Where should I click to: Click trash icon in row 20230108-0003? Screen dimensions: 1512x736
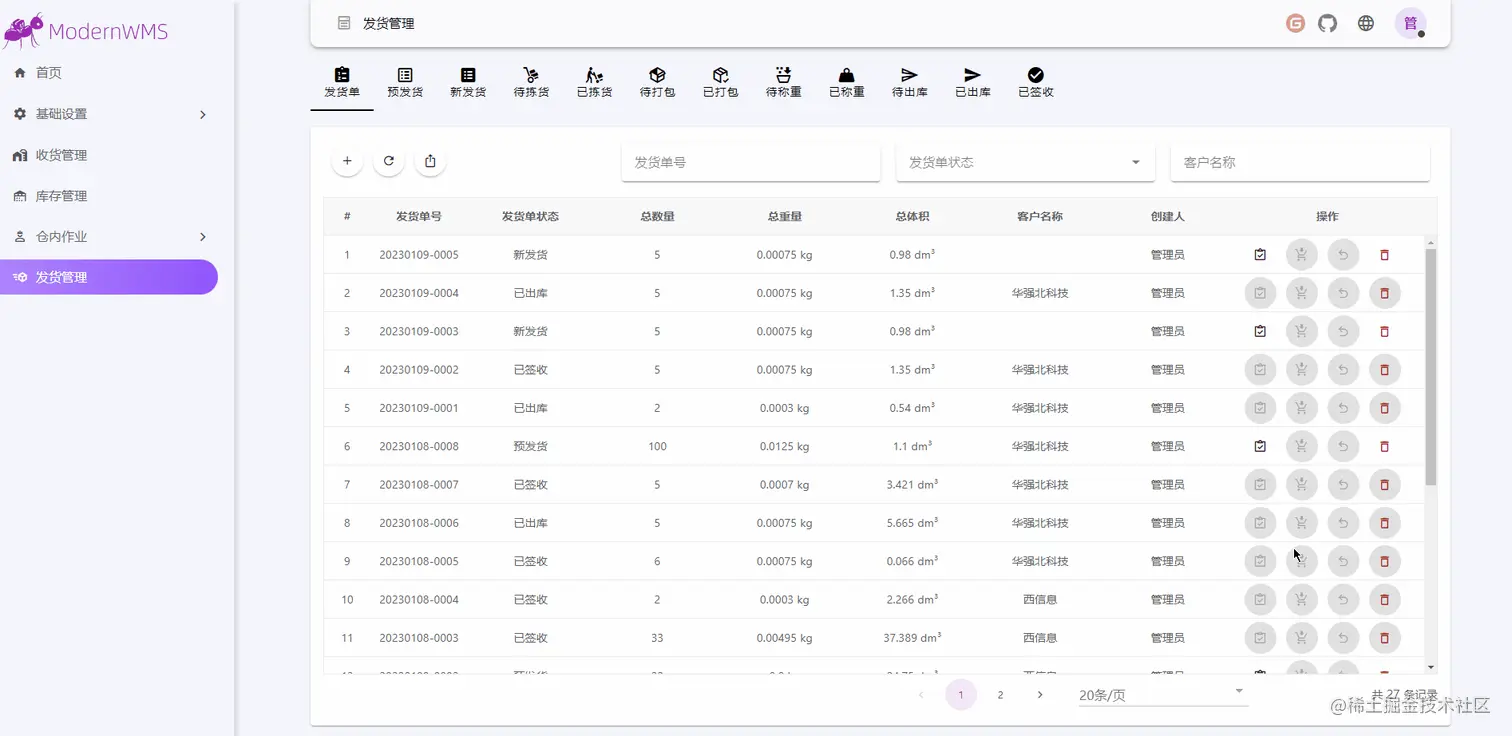1385,637
